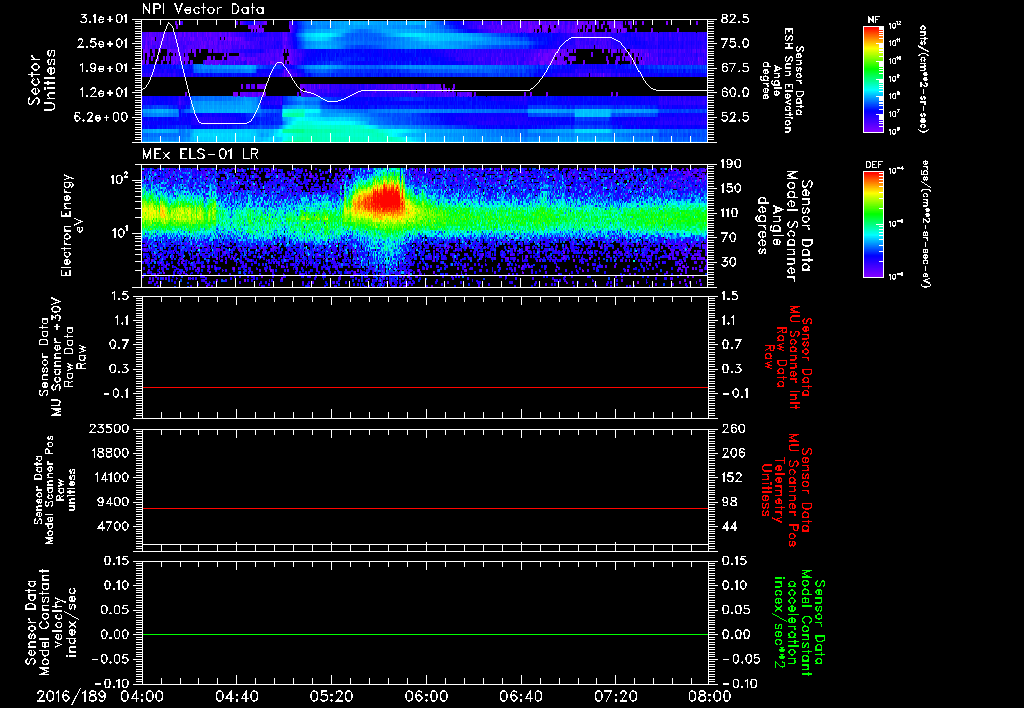Screen dimensions: 1024x708
Task: Click the 'MU Scanner +30V Raw Data' axis title
Action: tap(62, 357)
